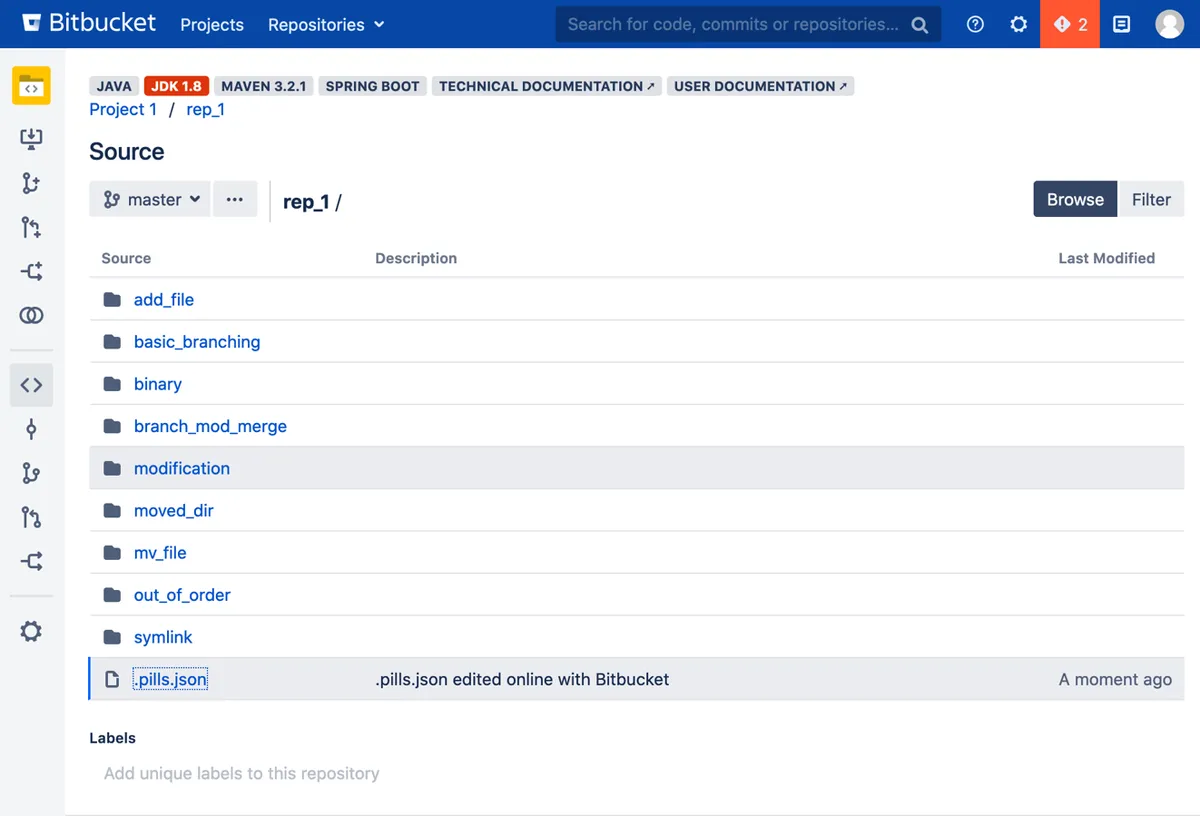
Task: Open the mv_file folder
Action: (x=160, y=553)
